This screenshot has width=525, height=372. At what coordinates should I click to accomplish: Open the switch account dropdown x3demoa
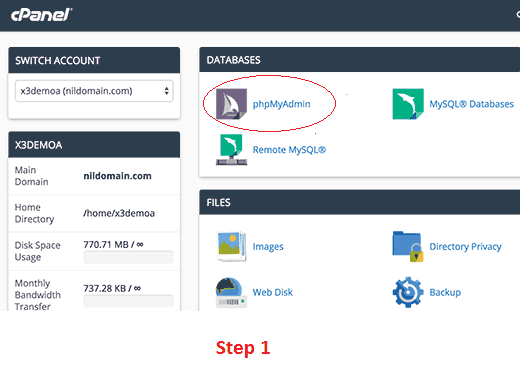94,91
